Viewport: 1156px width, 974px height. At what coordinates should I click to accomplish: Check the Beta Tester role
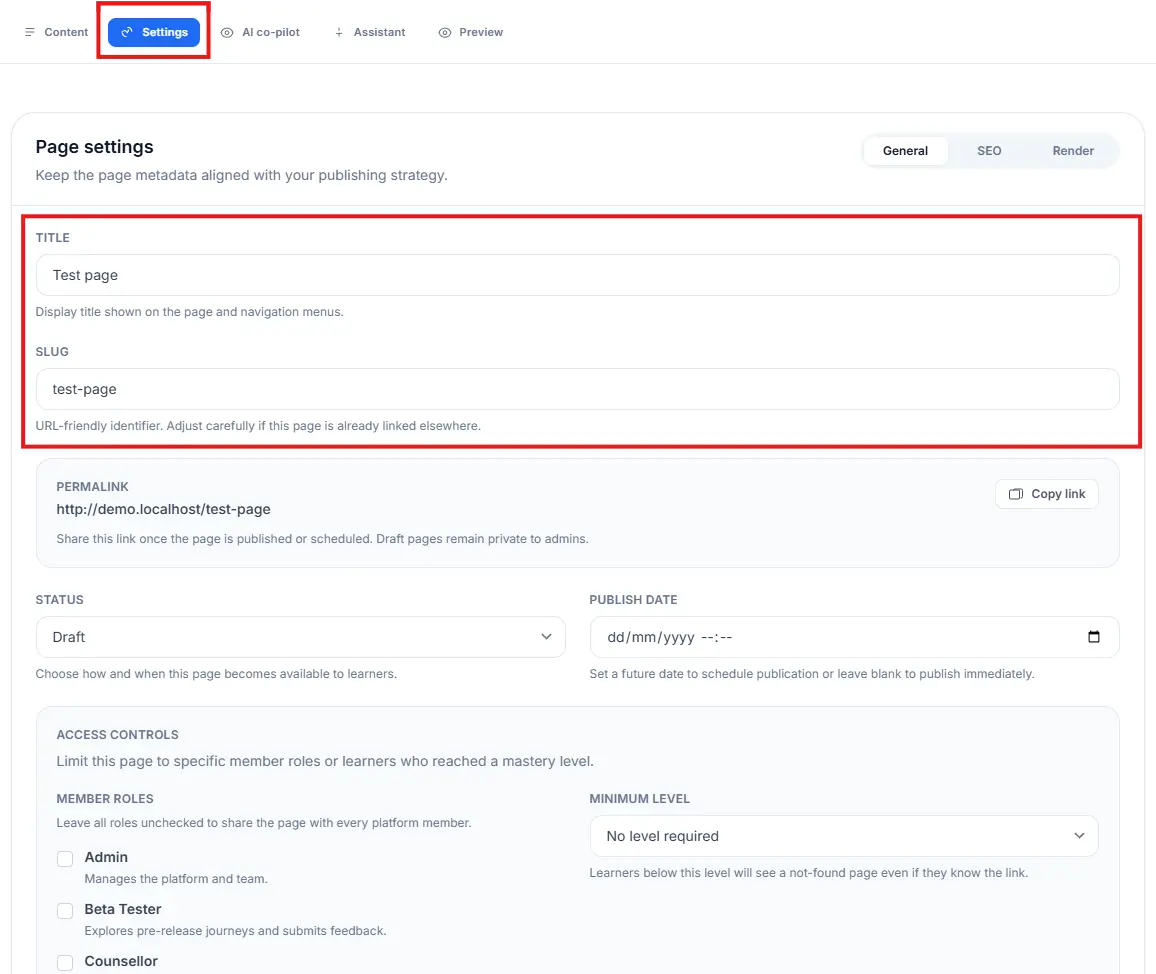pyautogui.click(x=65, y=910)
